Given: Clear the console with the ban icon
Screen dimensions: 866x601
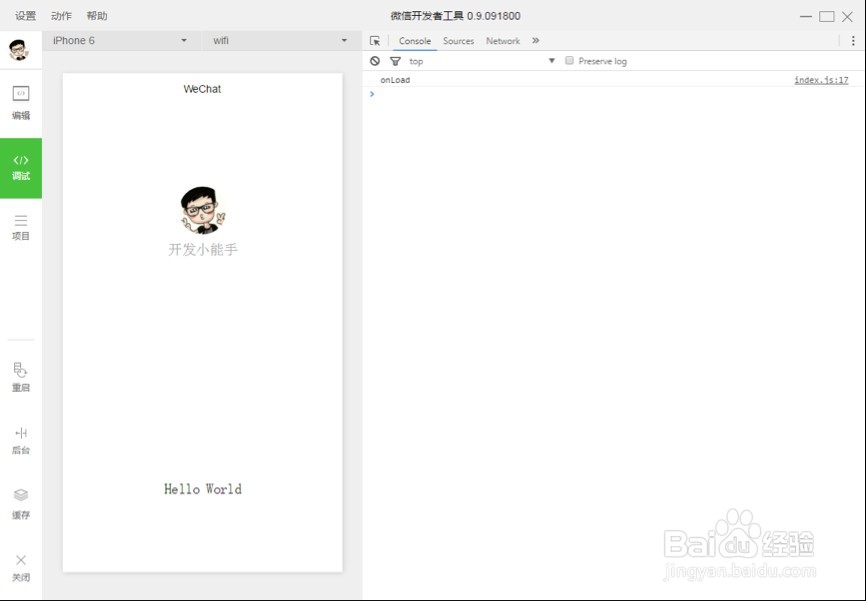Looking at the screenshot, I should click(x=375, y=61).
